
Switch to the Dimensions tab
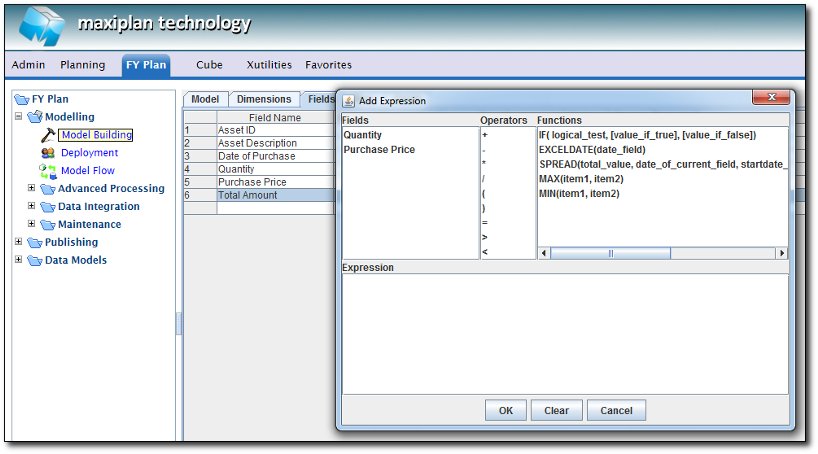(x=264, y=99)
